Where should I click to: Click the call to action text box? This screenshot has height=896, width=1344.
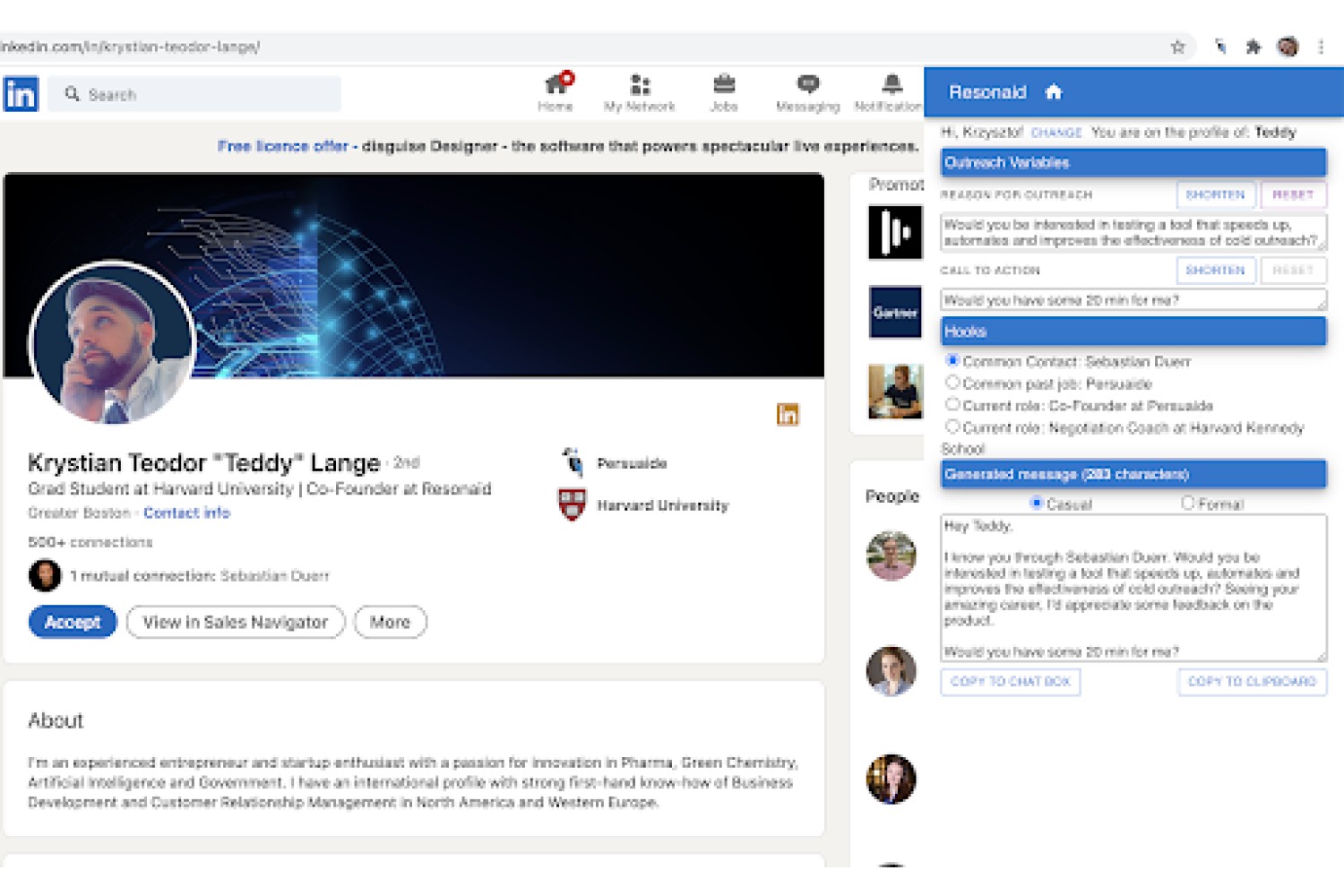1133,299
